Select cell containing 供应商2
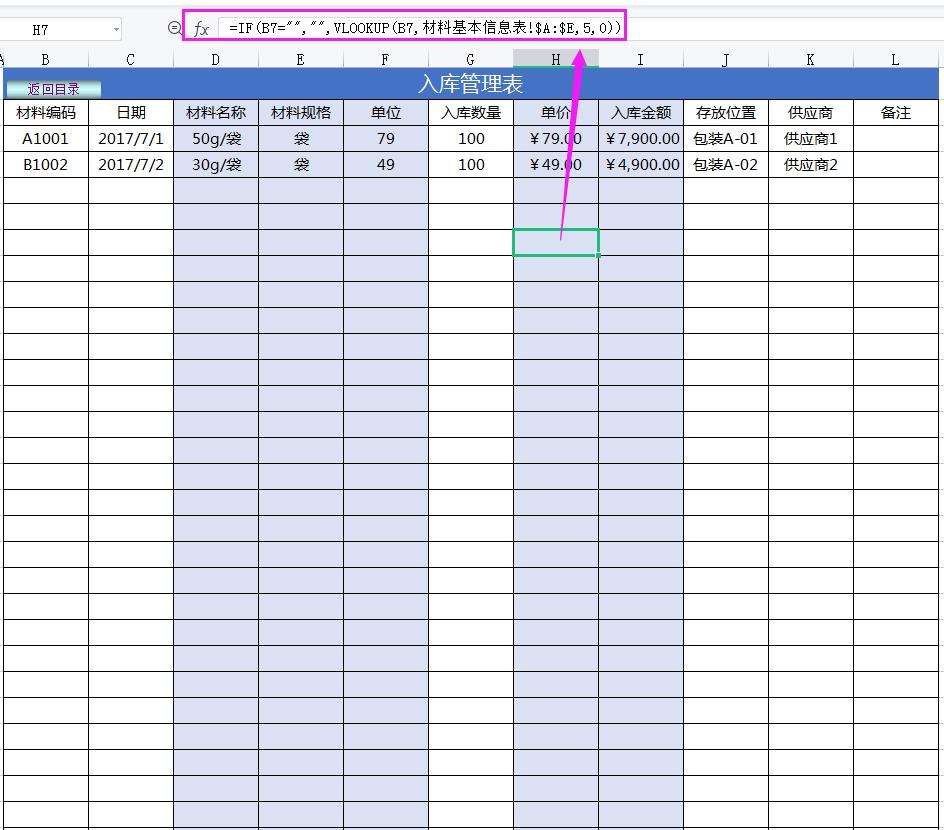This screenshot has height=830, width=944. point(810,164)
